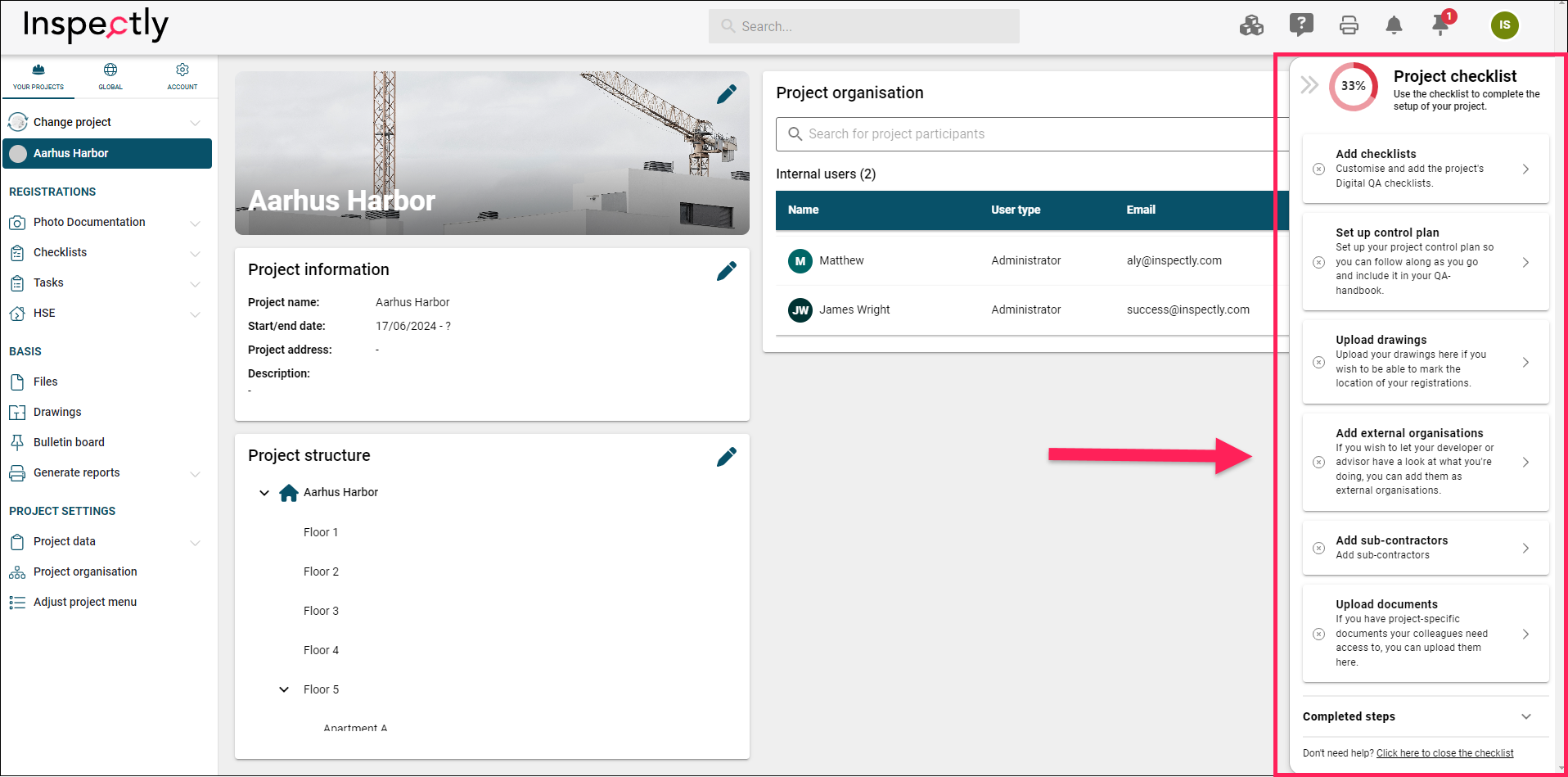Select Floor 3 in project structure

coord(321,611)
